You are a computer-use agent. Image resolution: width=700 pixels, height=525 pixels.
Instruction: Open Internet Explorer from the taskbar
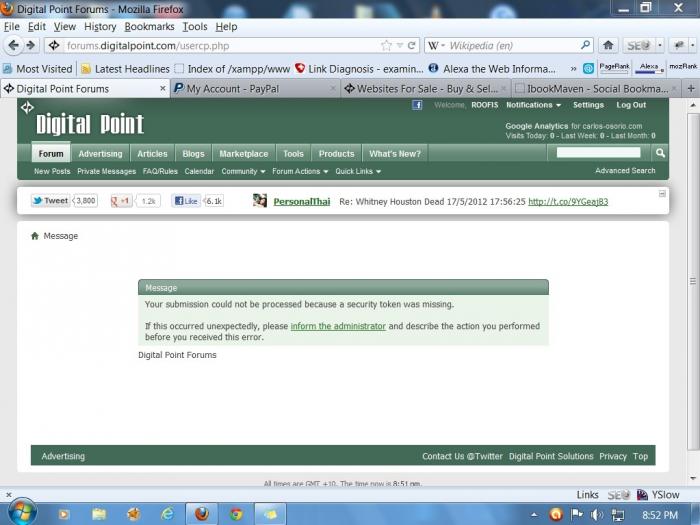tap(167, 514)
